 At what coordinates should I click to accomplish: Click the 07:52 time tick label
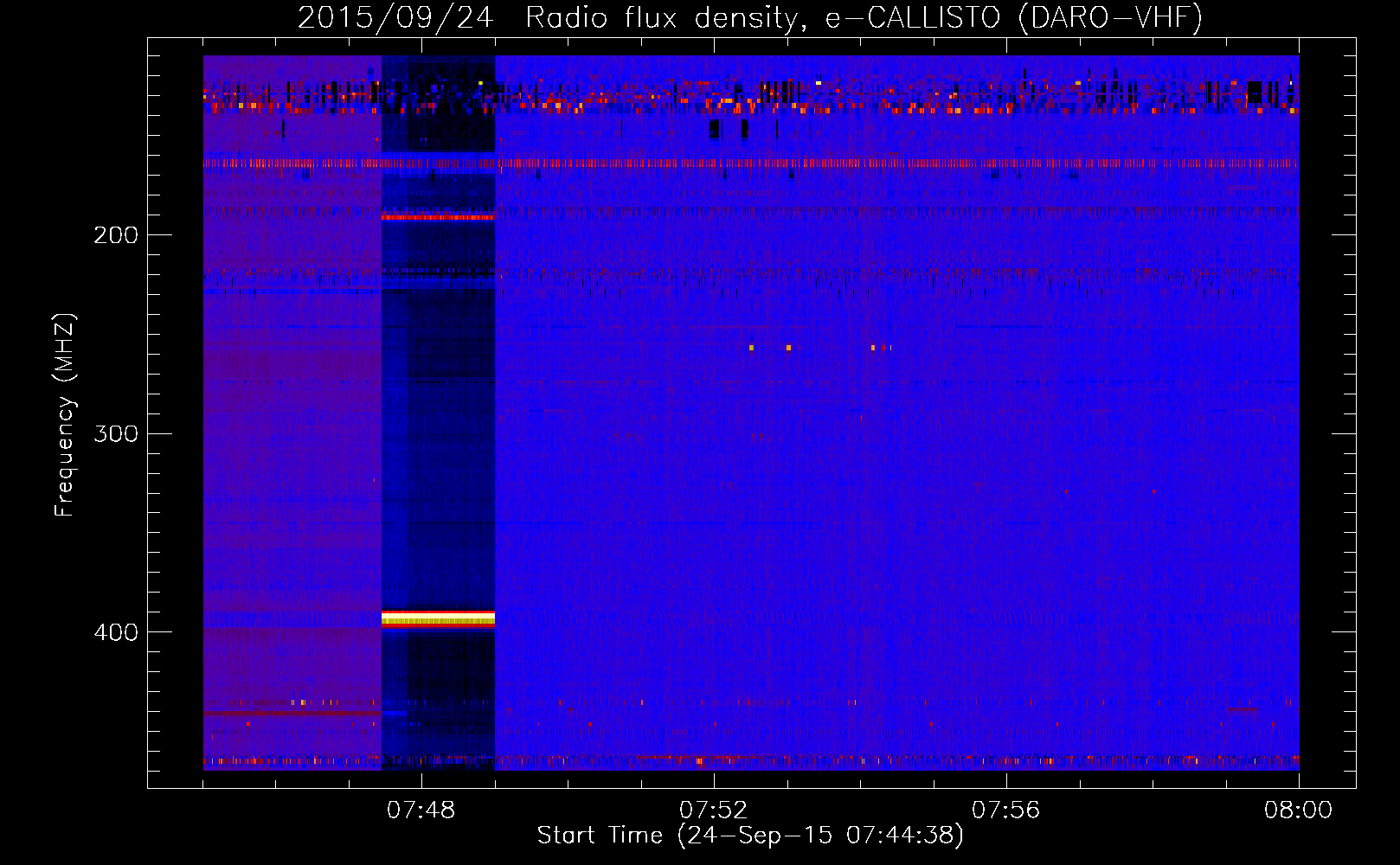713,811
